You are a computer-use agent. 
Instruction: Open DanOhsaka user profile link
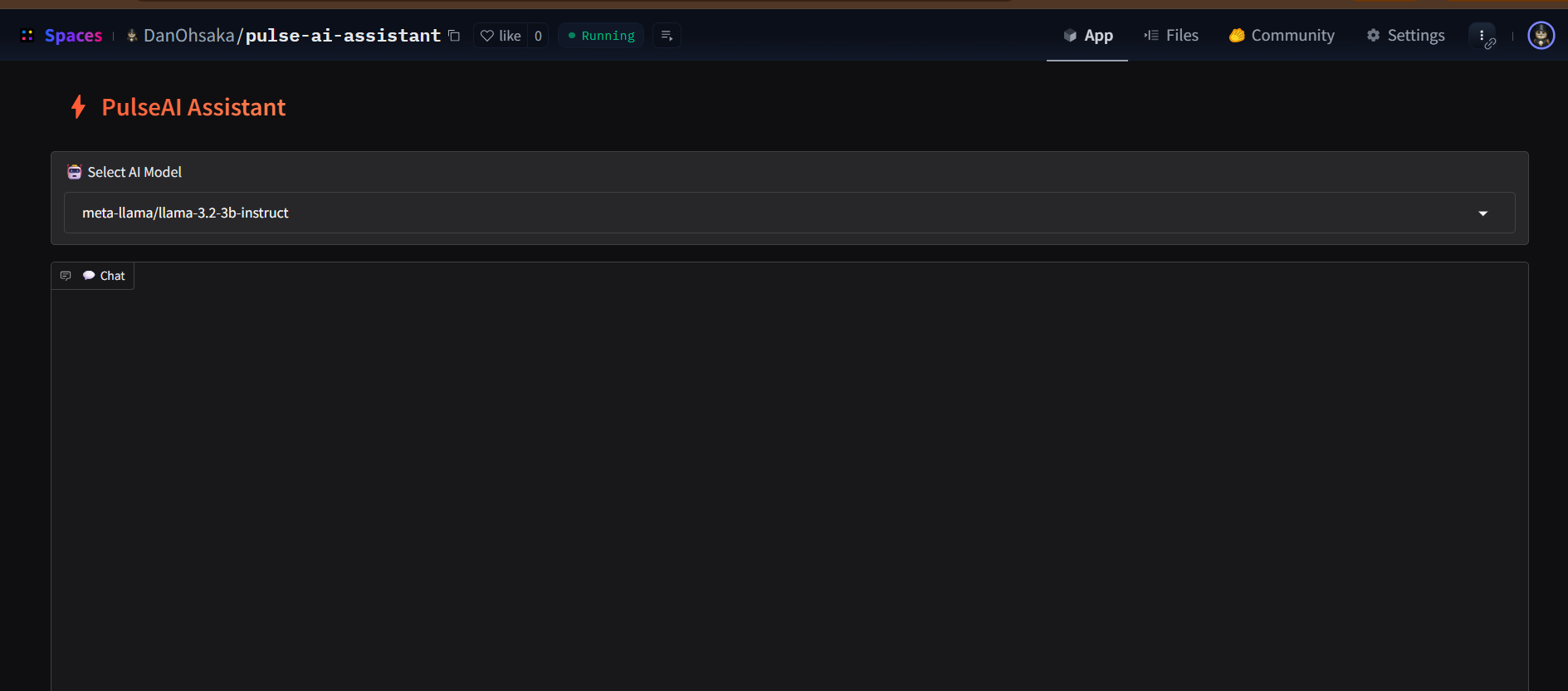pos(189,35)
